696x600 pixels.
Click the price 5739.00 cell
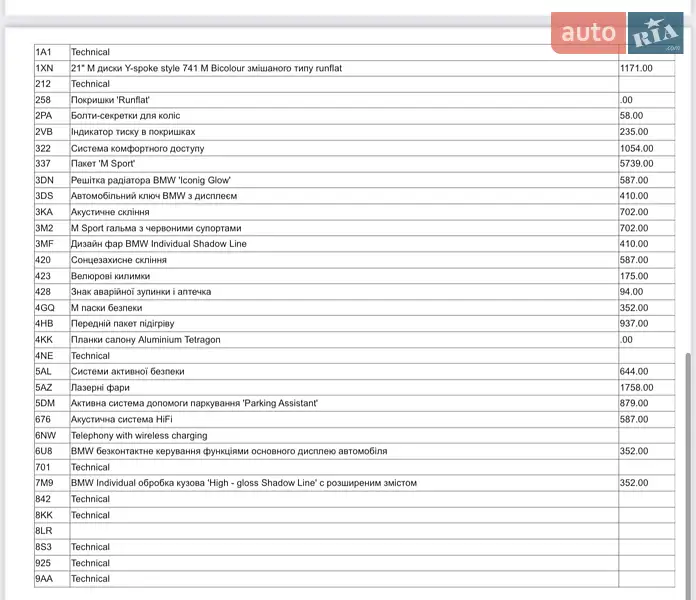pos(636,164)
